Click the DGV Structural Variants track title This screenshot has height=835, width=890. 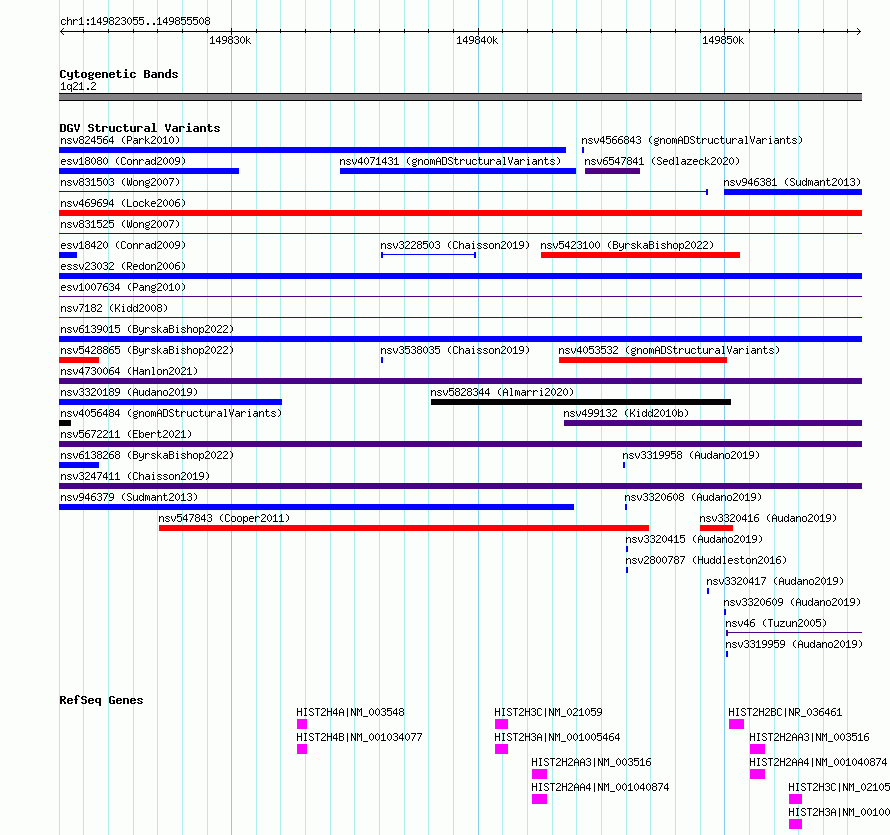coord(140,128)
